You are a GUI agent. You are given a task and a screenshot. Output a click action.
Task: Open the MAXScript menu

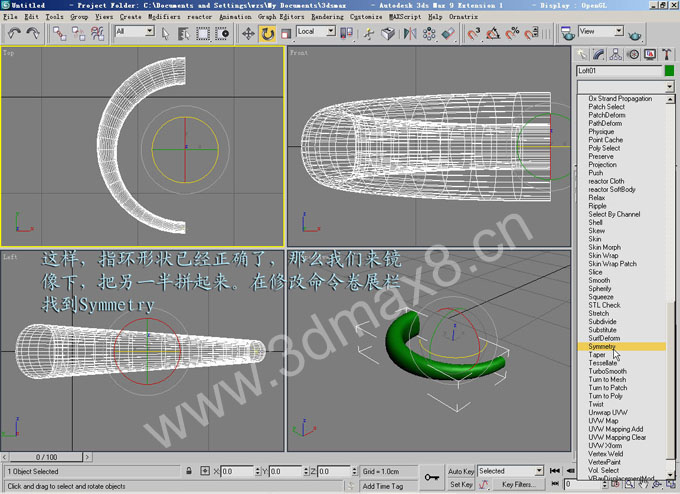(x=405, y=16)
